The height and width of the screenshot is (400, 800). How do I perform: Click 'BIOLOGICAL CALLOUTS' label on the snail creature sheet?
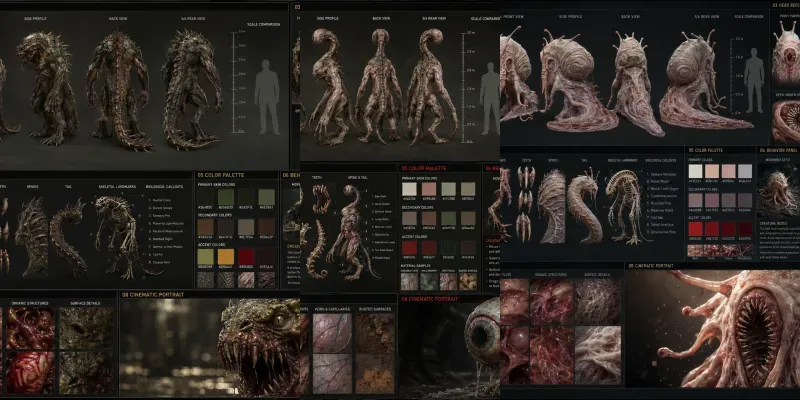click(x=662, y=160)
